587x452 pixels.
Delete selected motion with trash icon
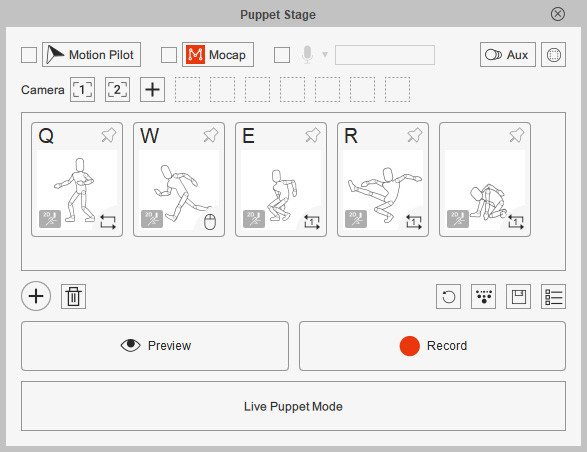click(73, 297)
